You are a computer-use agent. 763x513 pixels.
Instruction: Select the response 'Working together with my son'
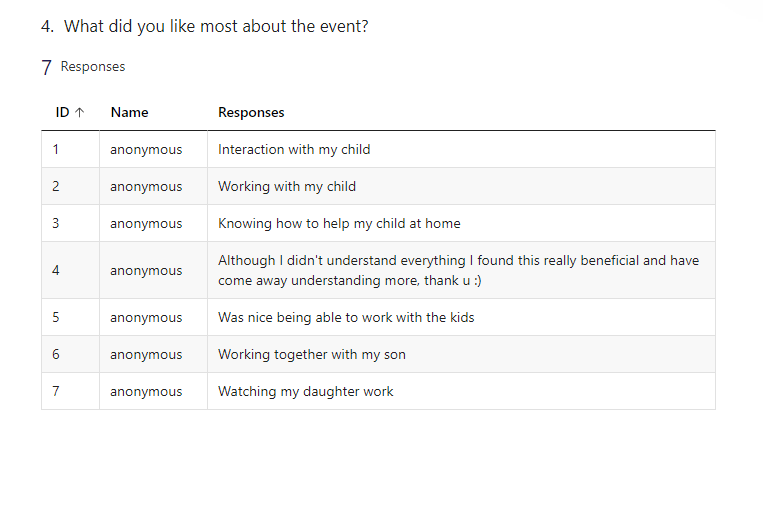(311, 354)
